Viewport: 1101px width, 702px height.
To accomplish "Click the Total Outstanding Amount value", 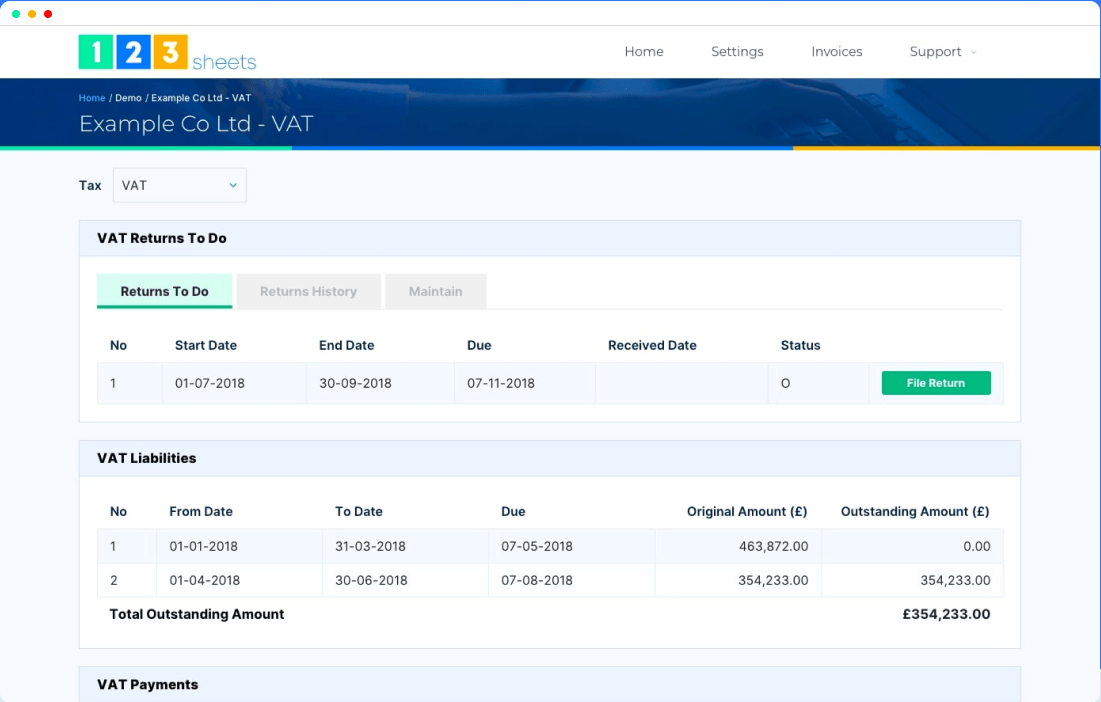I will click(x=946, y=614).
